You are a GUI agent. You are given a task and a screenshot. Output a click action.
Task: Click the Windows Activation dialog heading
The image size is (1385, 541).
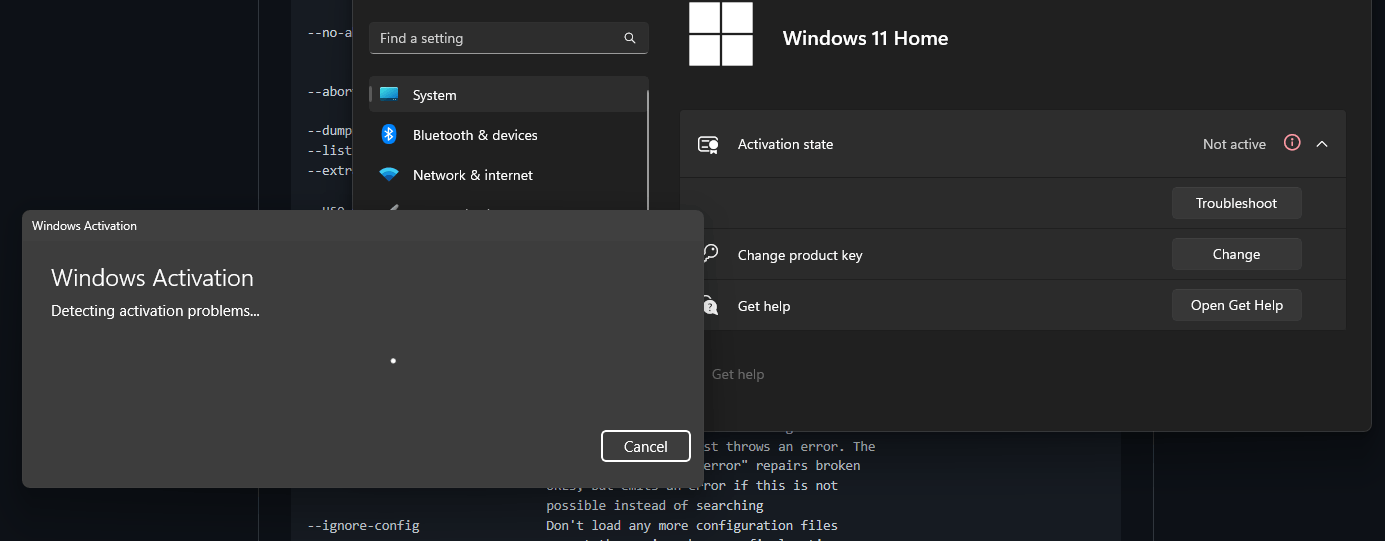click(x=152, y=278)
